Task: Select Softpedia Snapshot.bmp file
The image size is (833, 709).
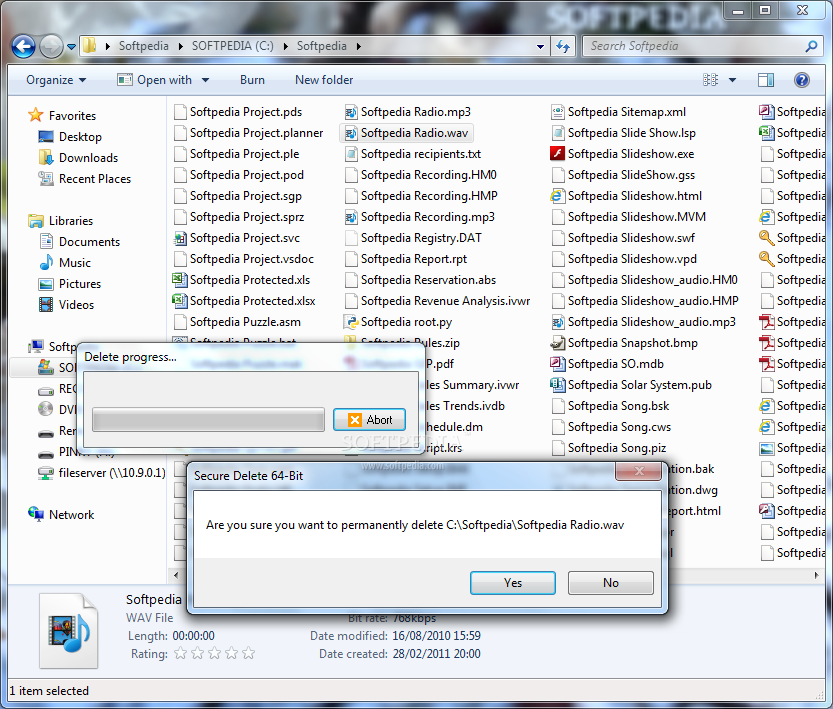Action: 624,343
